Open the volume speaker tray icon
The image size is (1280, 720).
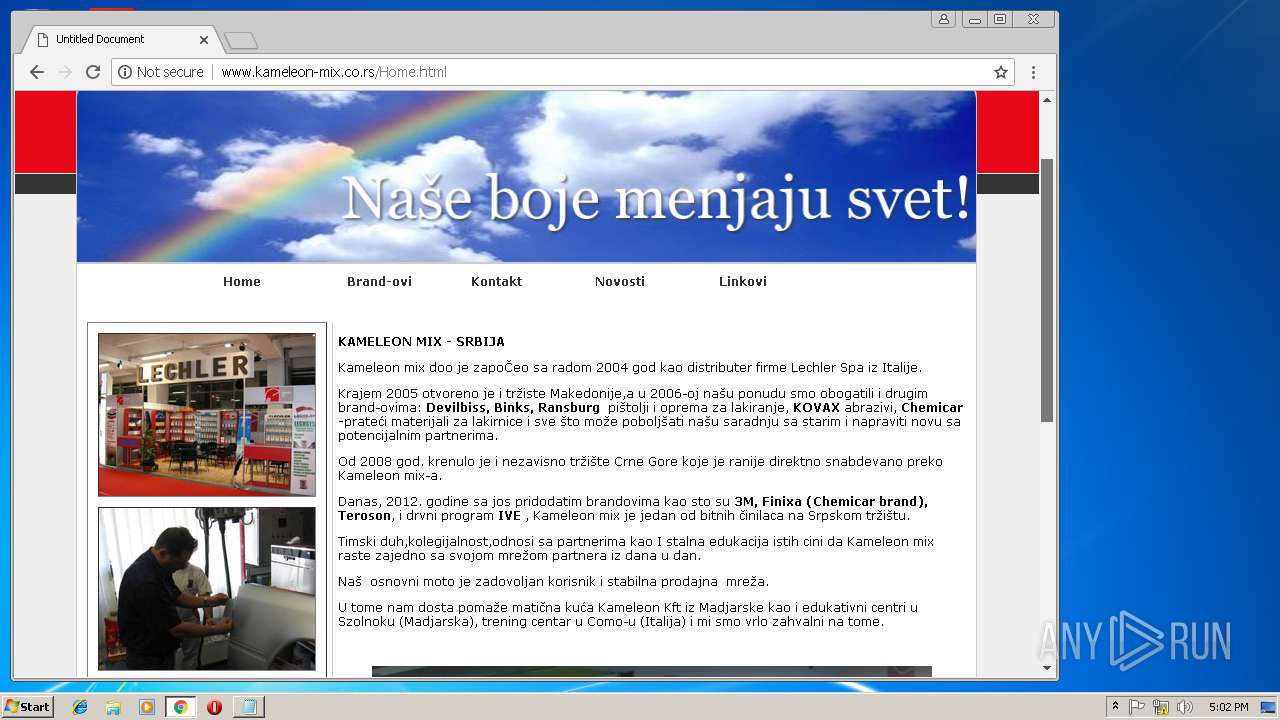tap(1184, 707)
